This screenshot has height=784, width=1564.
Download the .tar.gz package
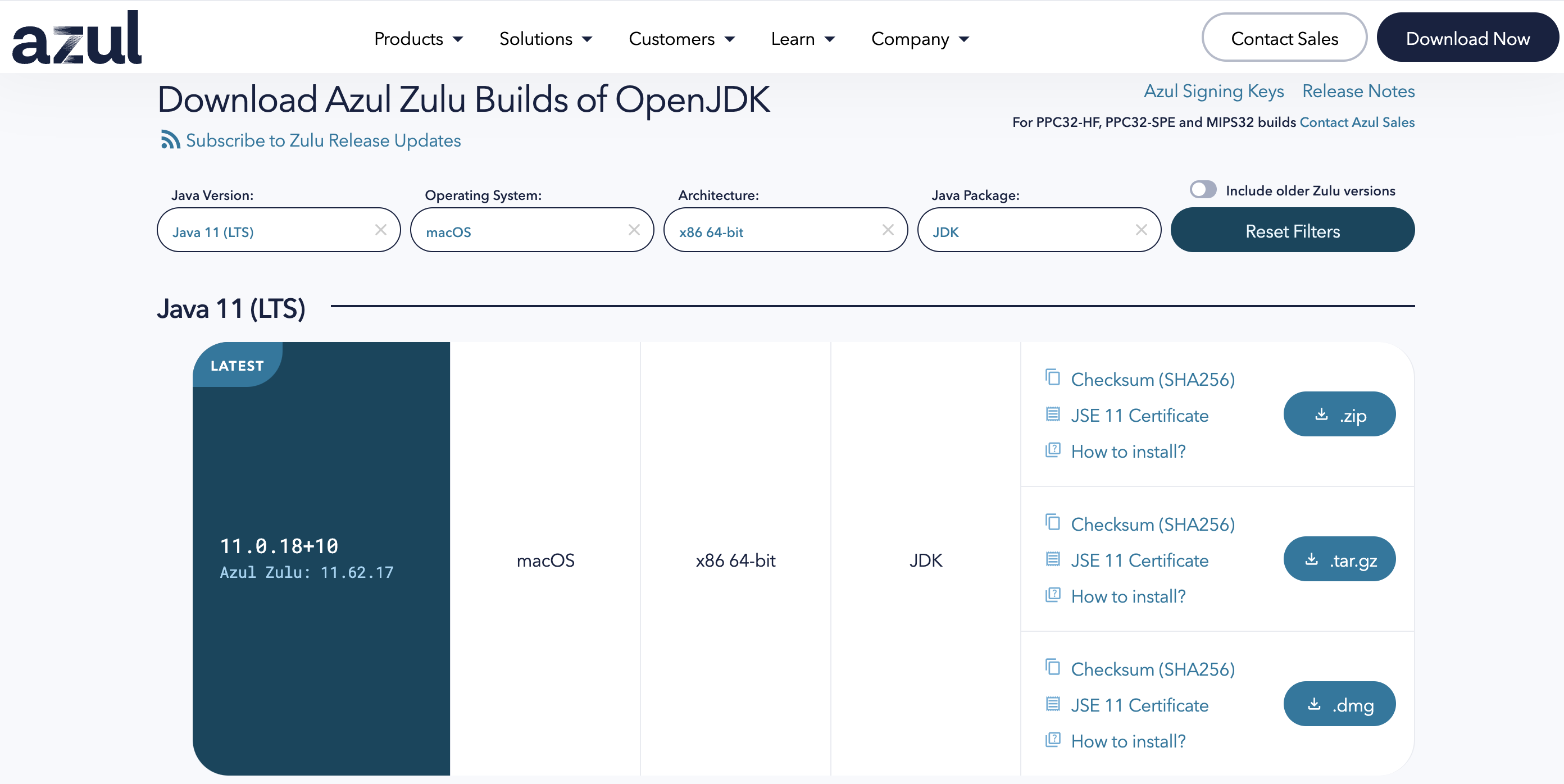[x=1339, y=559]
